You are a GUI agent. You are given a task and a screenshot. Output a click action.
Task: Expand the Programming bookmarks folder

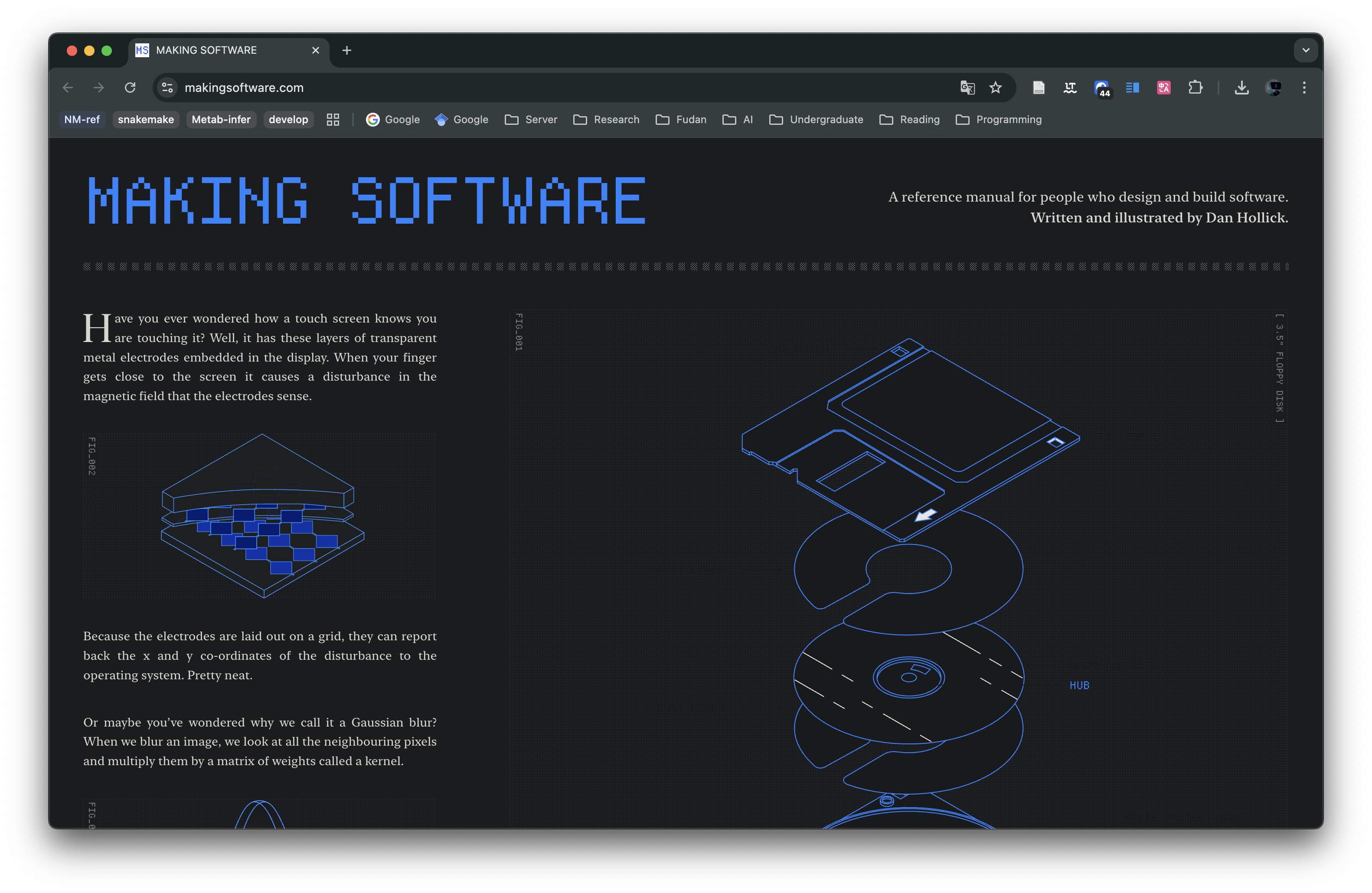click(x=999, y=119)
